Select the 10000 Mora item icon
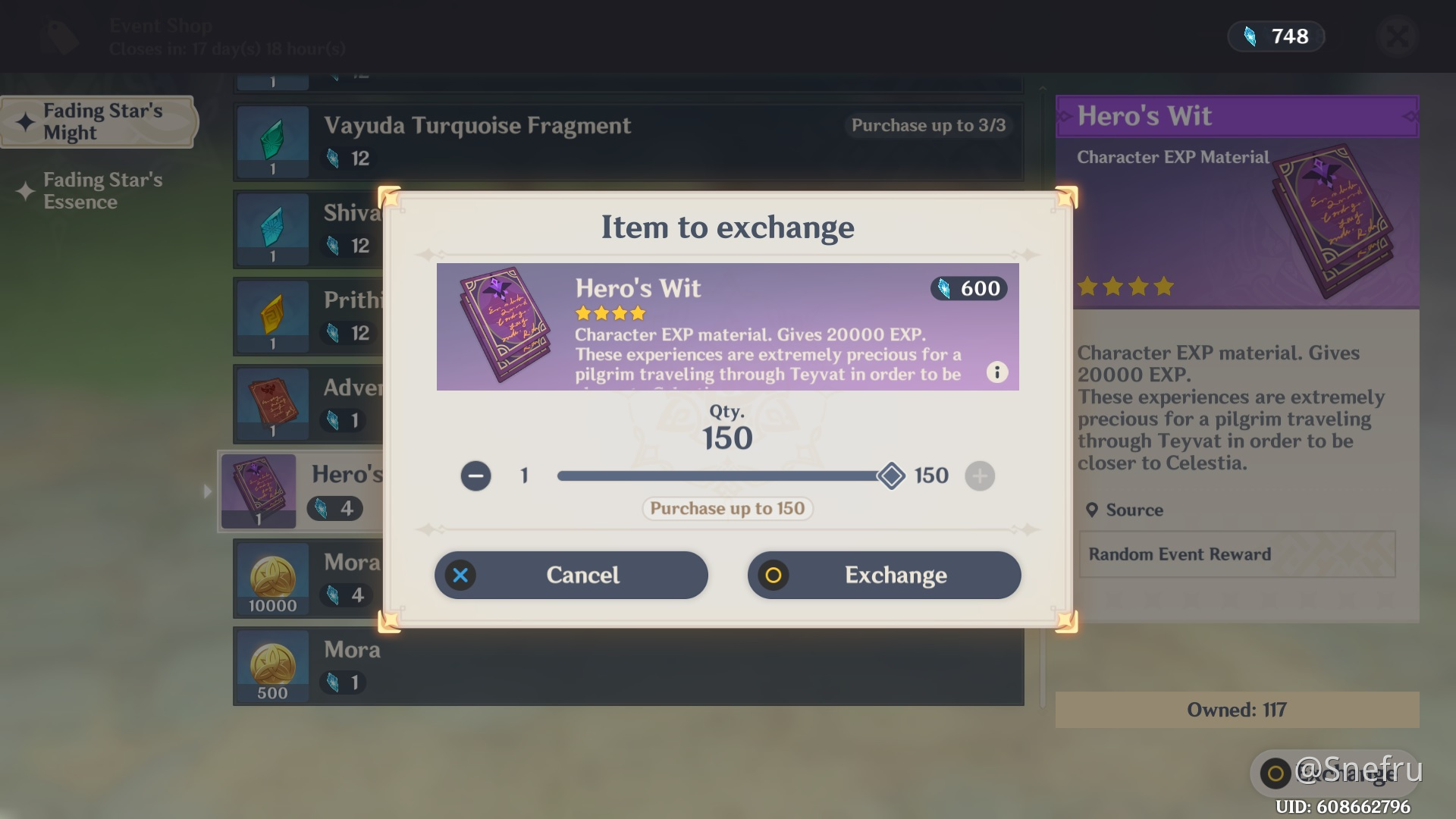Screen dimensions: 1456x819 273,579
